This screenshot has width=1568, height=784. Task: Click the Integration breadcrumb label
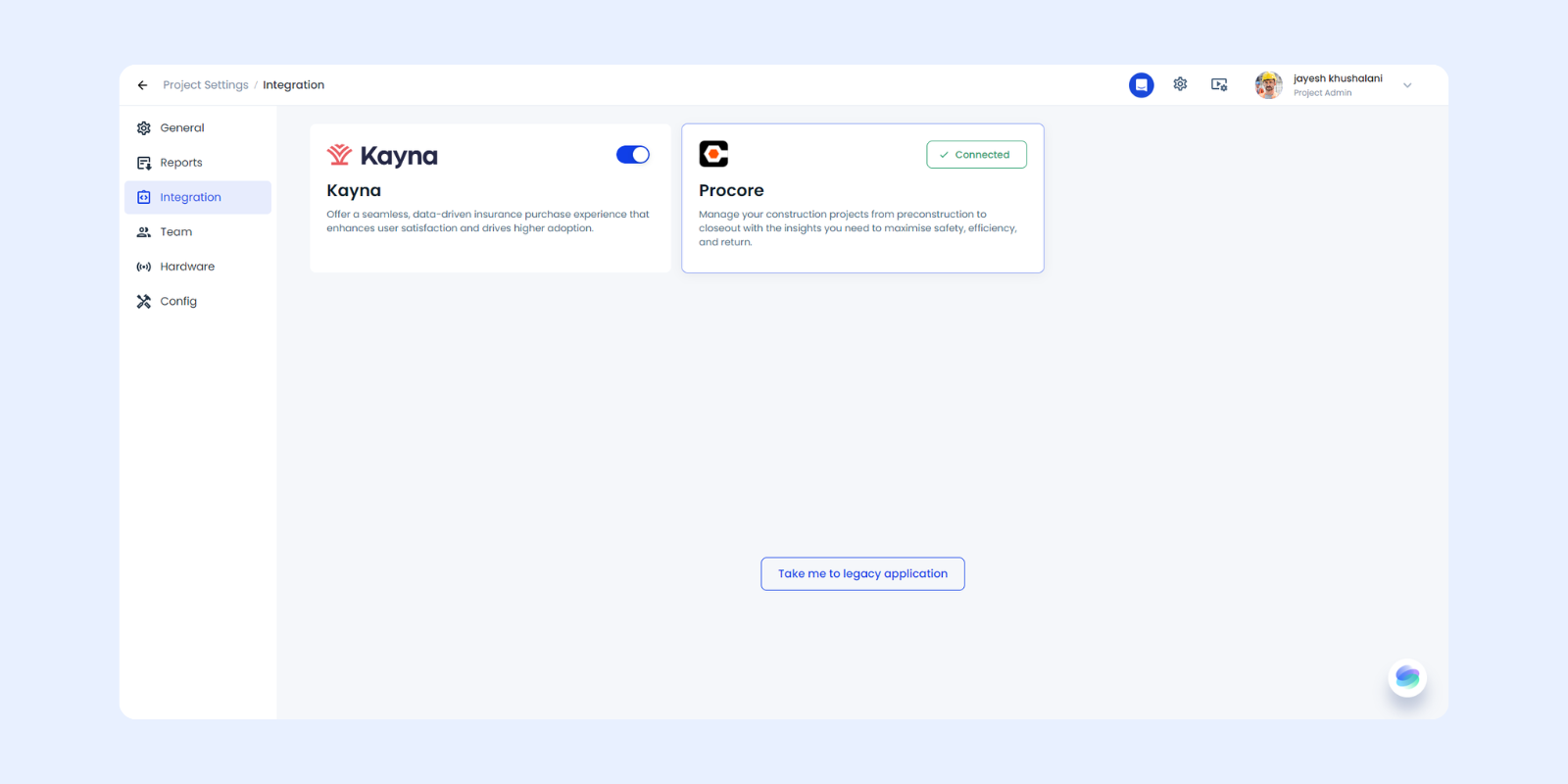tap(293, 85)
